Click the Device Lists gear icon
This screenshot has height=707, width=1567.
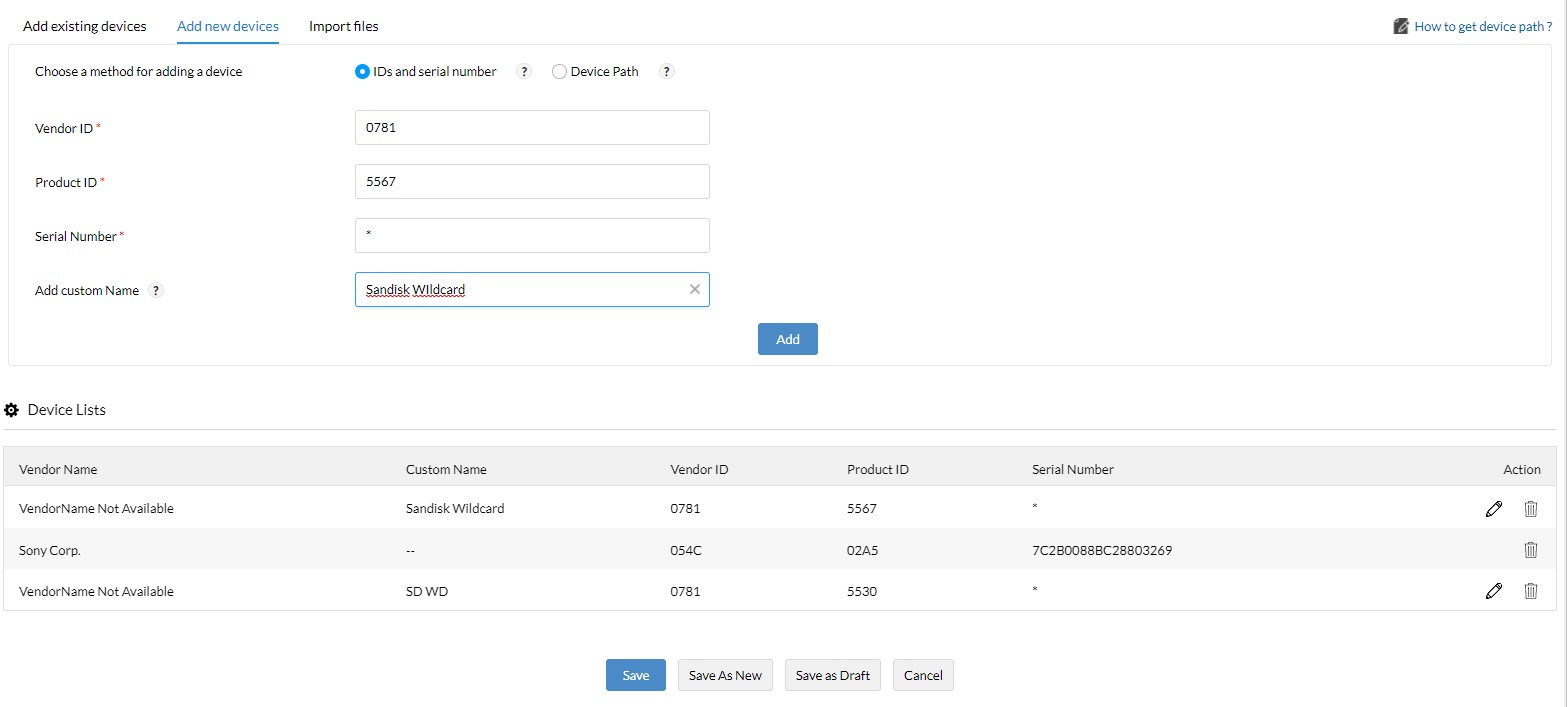pos(12,410)
